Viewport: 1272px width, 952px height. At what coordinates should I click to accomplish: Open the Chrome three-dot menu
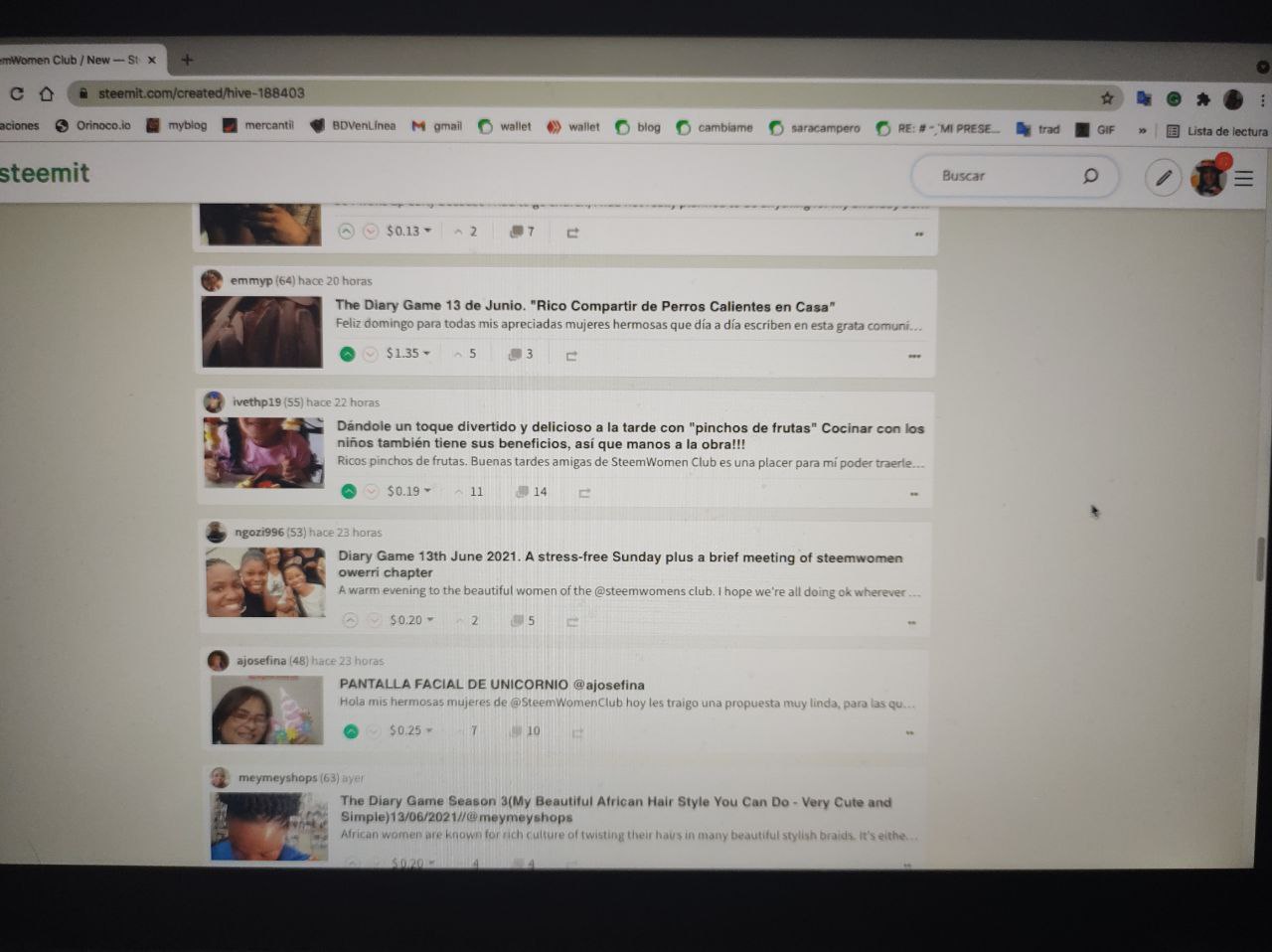tap(1262, 100)
